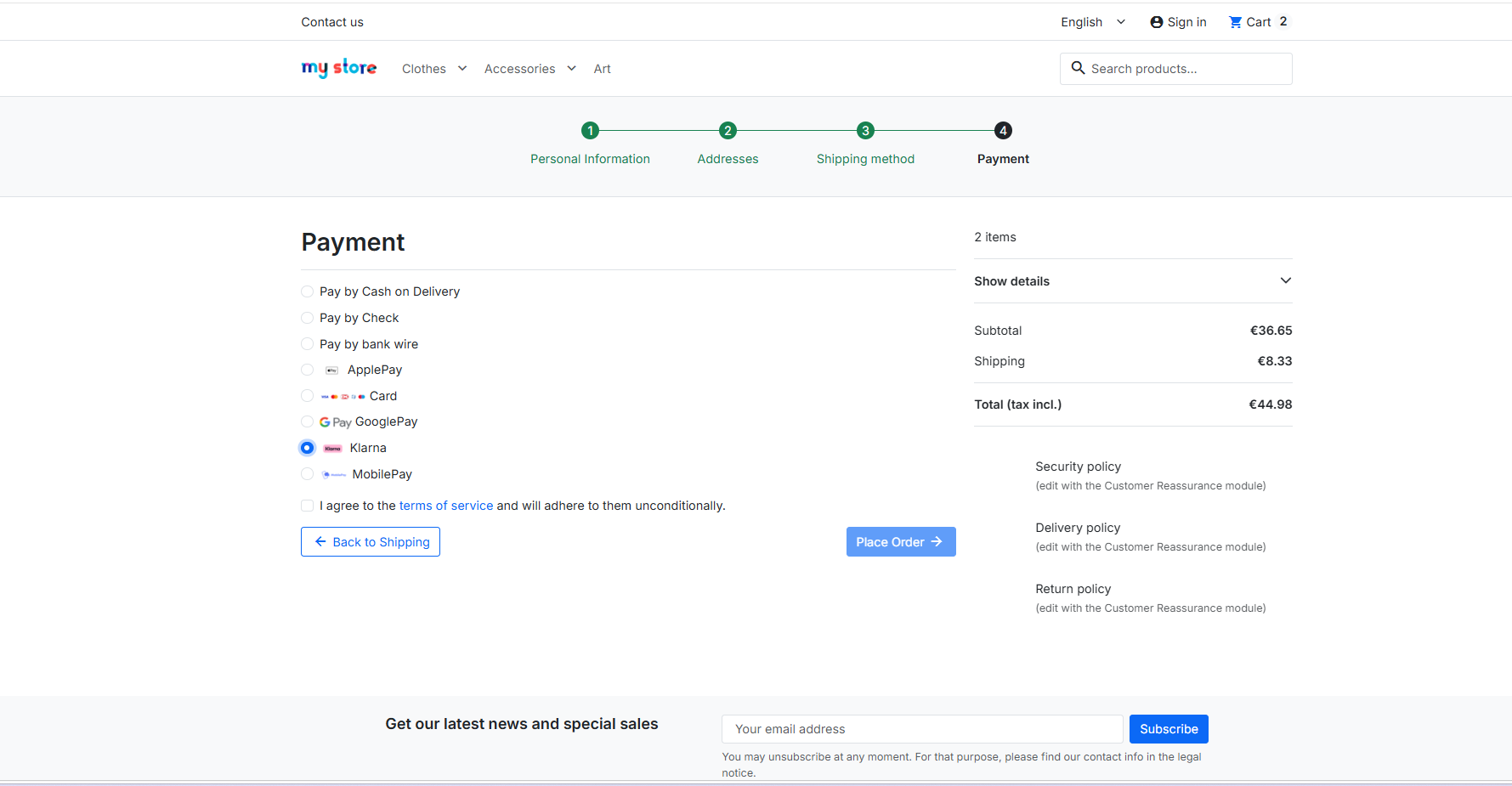Expand the Clothes menu chevron
This screenshot has width=1512, height=786.
[x=462, y=68]
